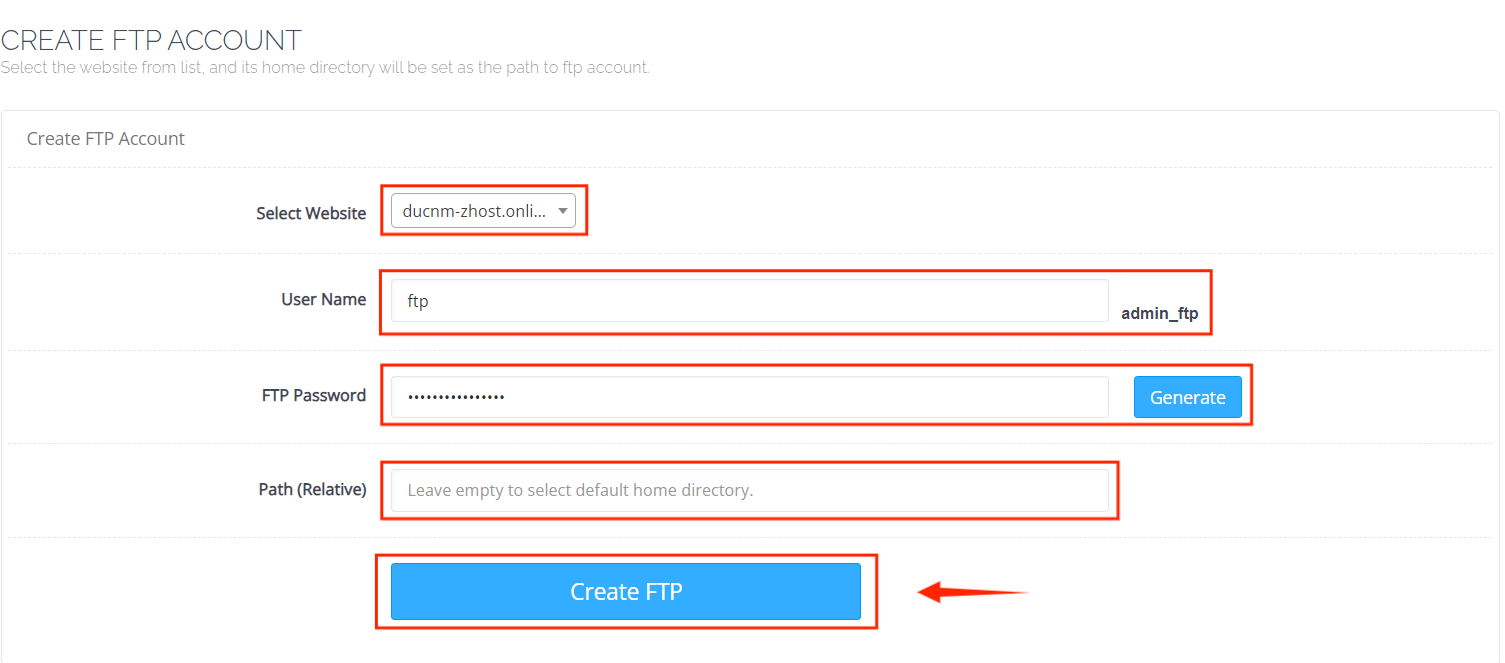Click the typed 'ftp' text in User Name
The width and height of the screenshot is (1505, 663).
(x=418, y=301)
